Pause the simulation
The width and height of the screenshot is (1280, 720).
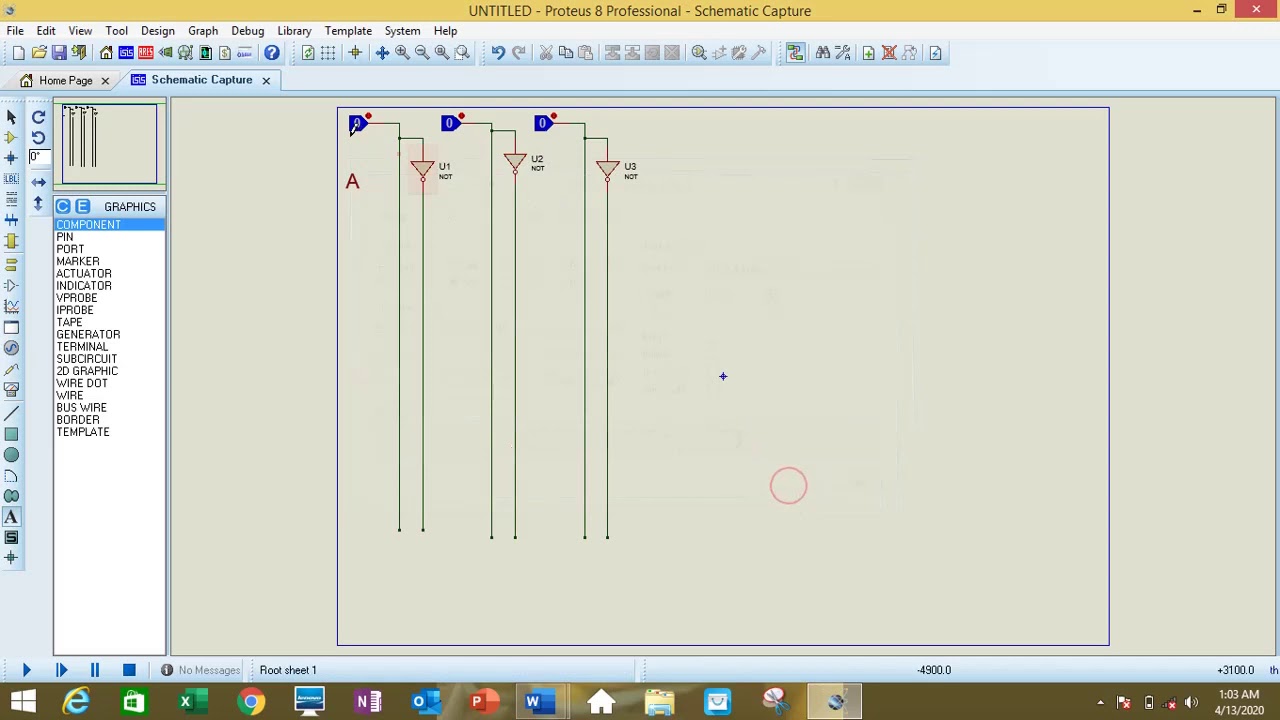[95, 670]
